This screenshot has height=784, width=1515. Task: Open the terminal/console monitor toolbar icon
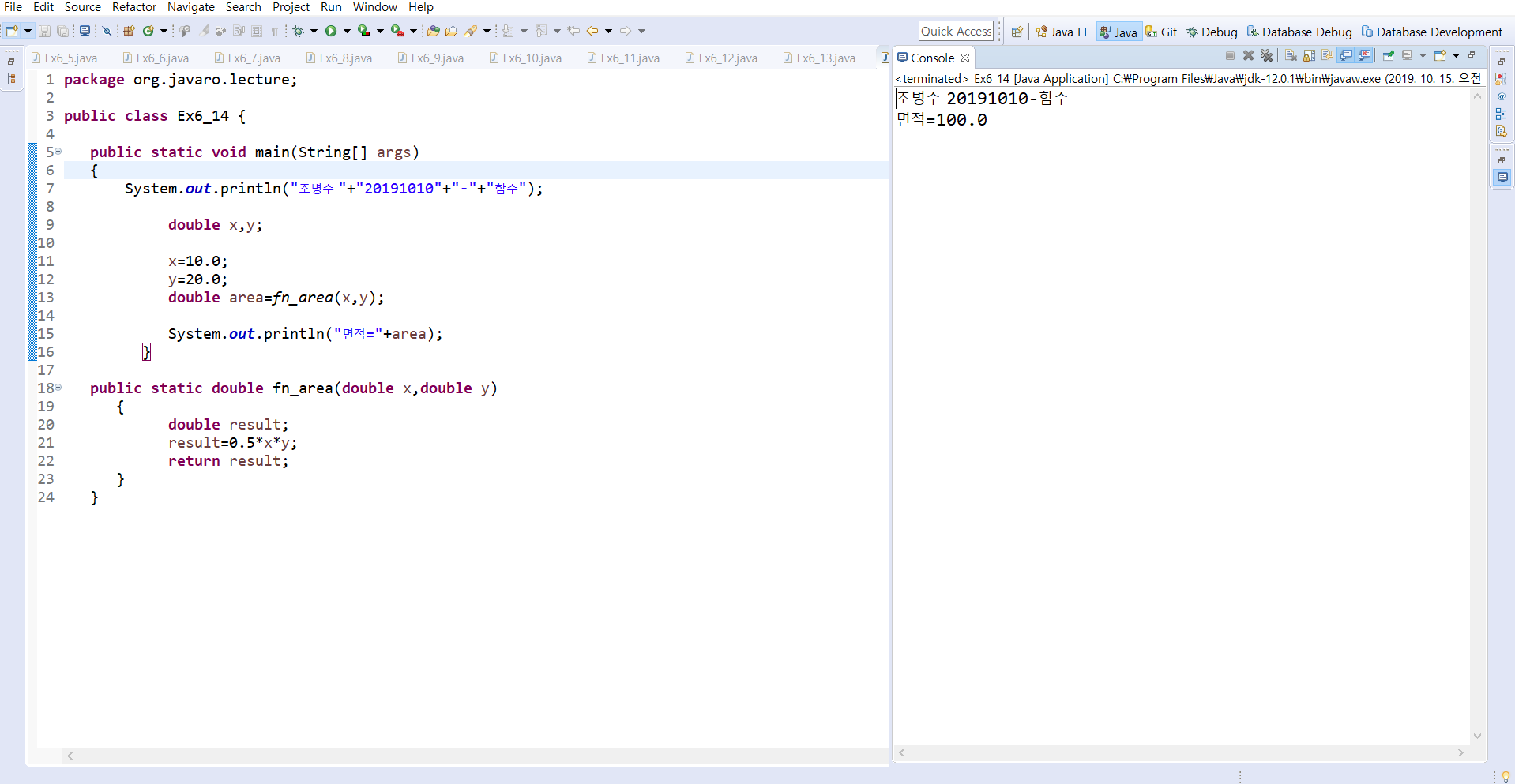[x=85, y=31]
